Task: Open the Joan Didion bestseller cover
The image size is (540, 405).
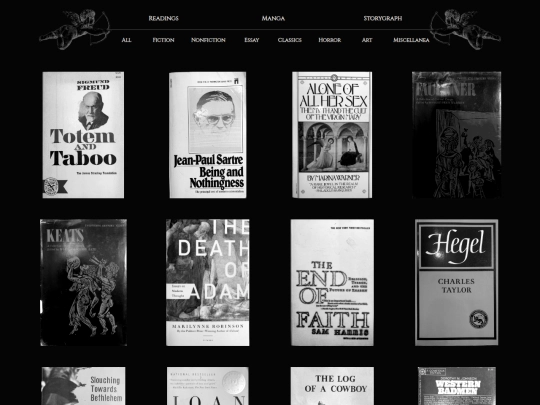Action: (x=208, y=386)
